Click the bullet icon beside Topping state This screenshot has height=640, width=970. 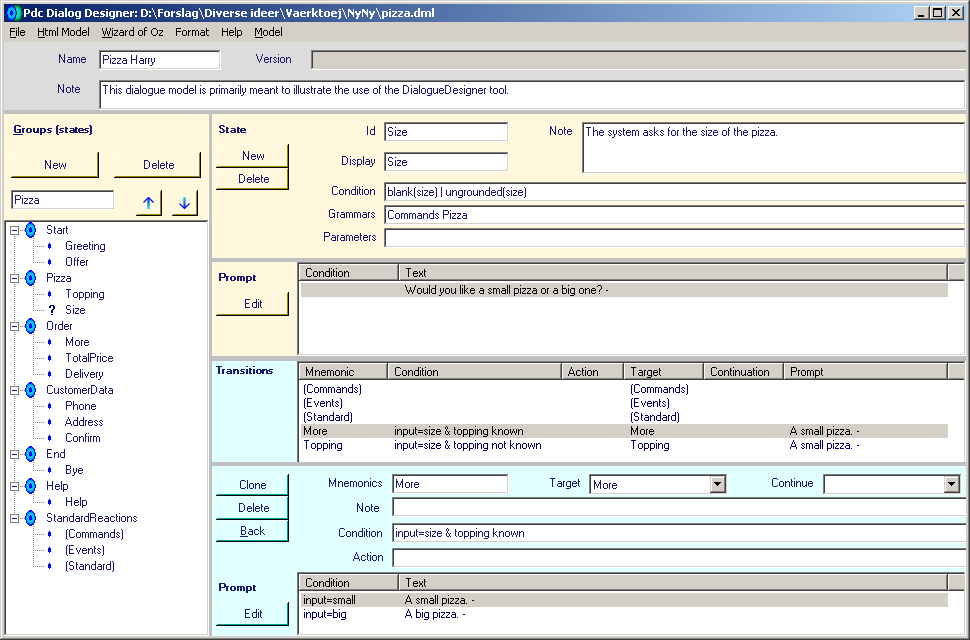point(50,294)
